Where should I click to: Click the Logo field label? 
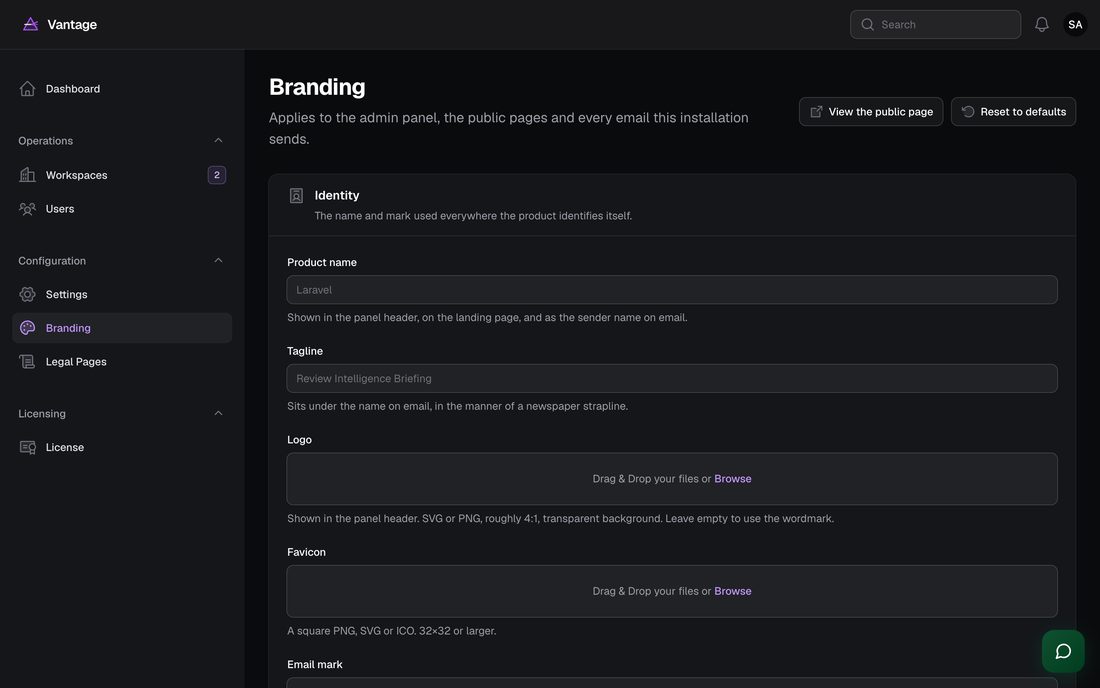point(300,440)
